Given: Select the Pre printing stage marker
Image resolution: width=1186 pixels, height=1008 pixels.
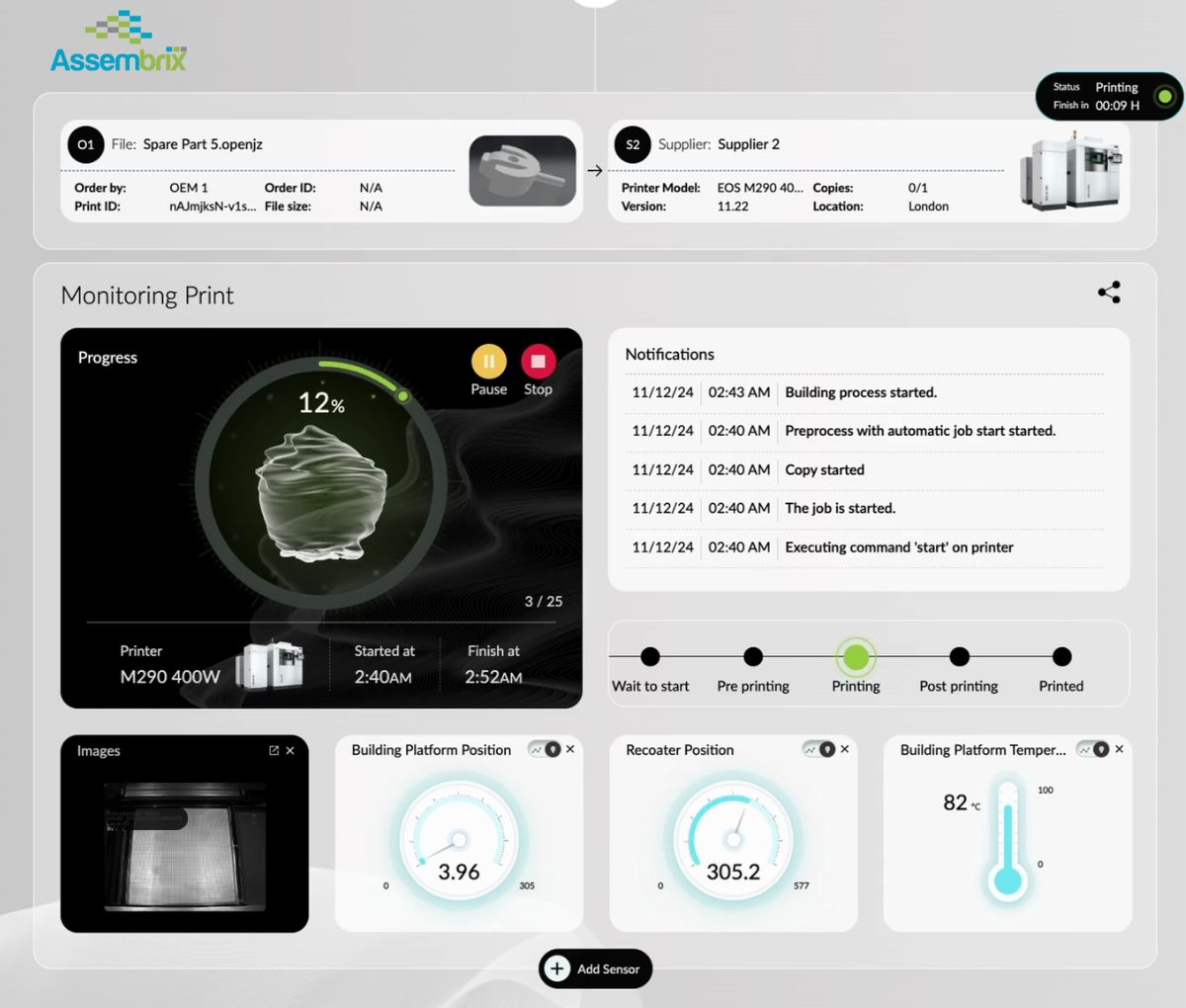Looking at the screenshot, I should (753, 657).
